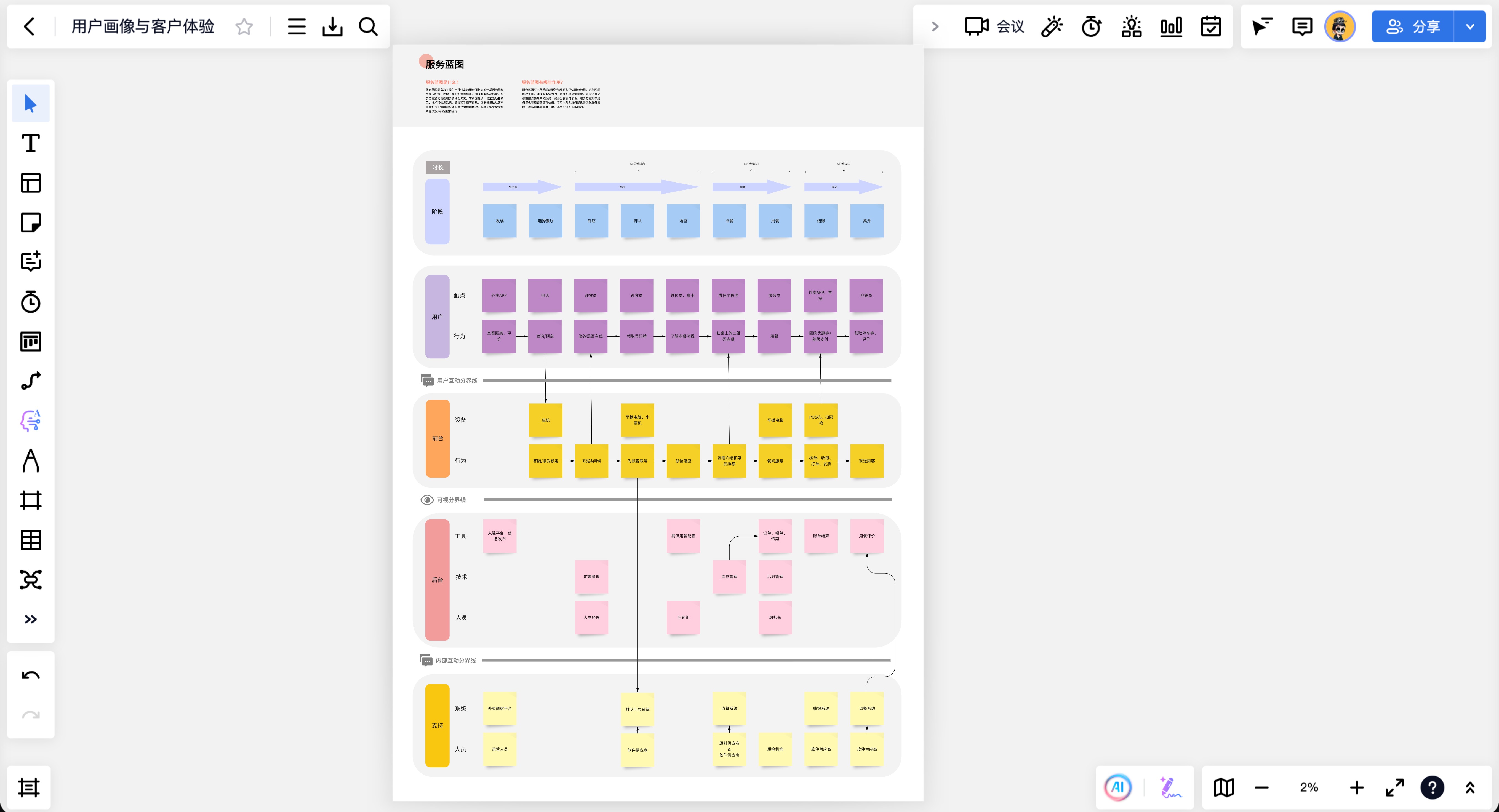Select the pen drawing tool

click(31, 461)
